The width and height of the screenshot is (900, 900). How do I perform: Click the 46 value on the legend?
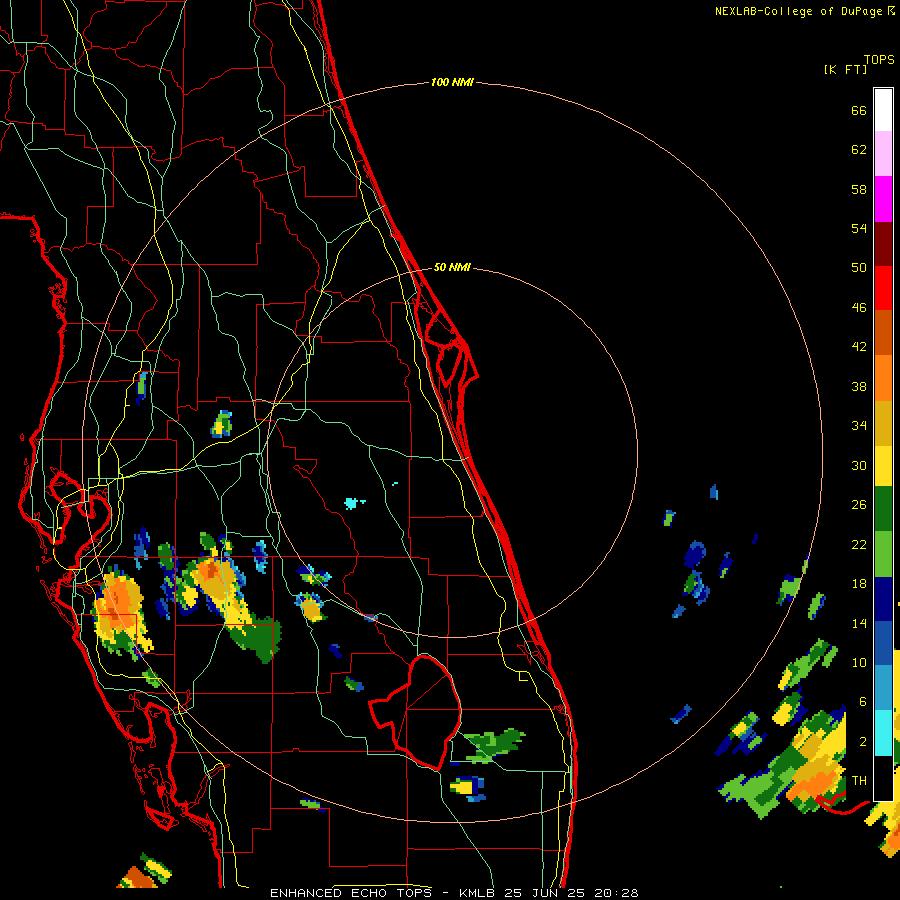pyautogui.click(x=859, y=308)
